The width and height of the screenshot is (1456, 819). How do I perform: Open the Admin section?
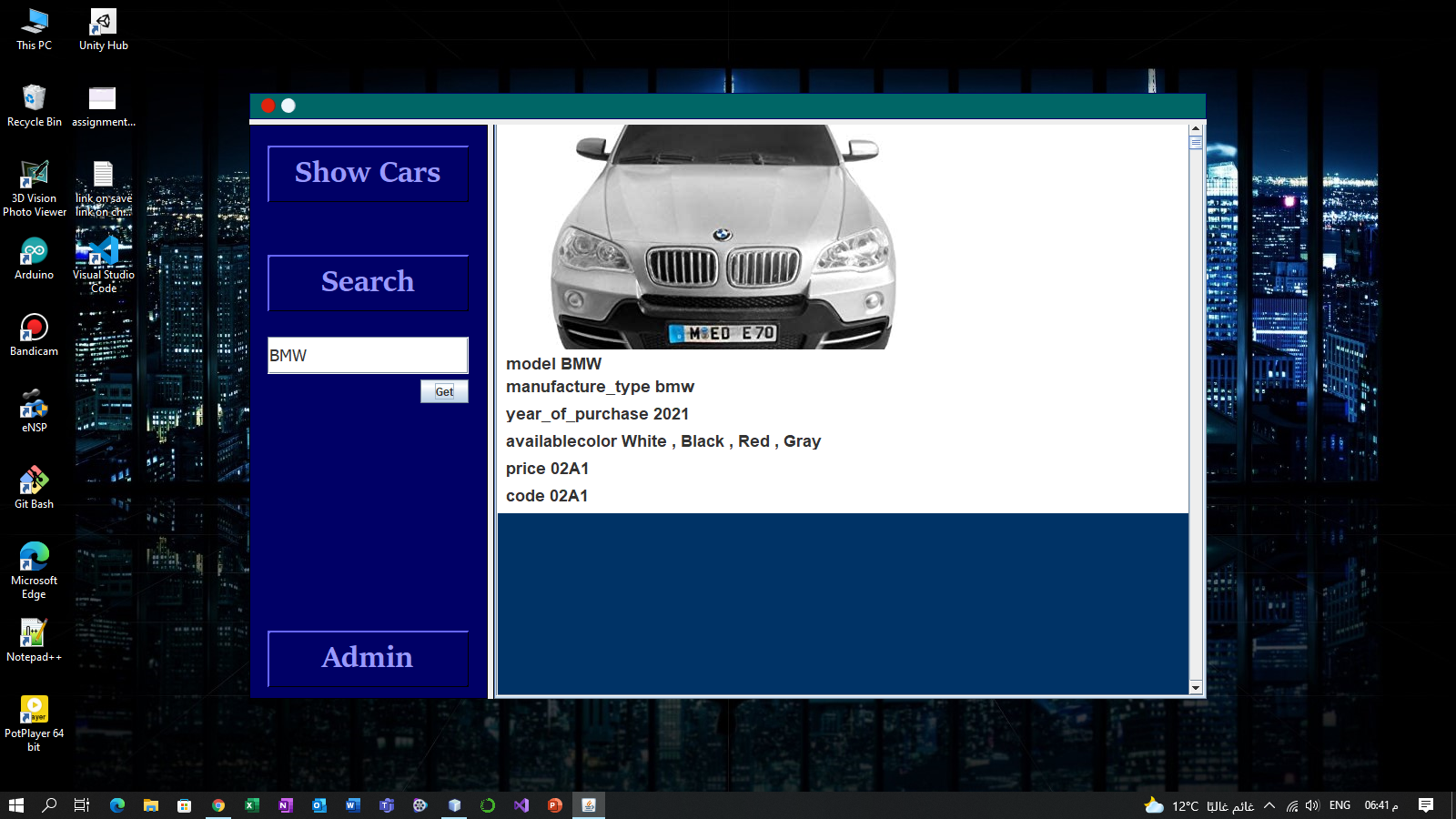[367, 657]
